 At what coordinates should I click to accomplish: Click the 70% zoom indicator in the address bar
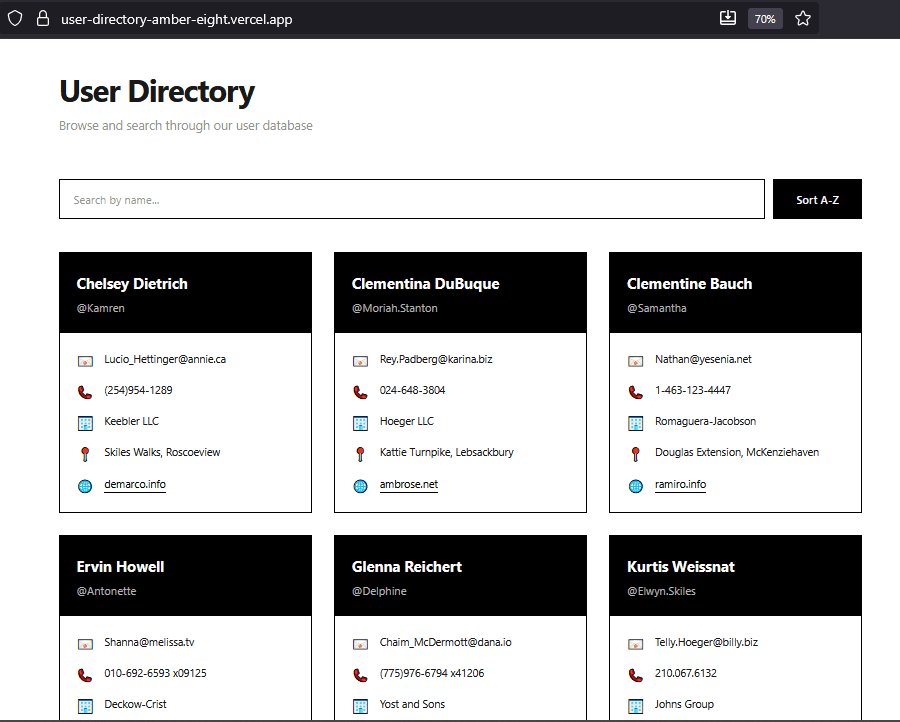click(765, 18)
